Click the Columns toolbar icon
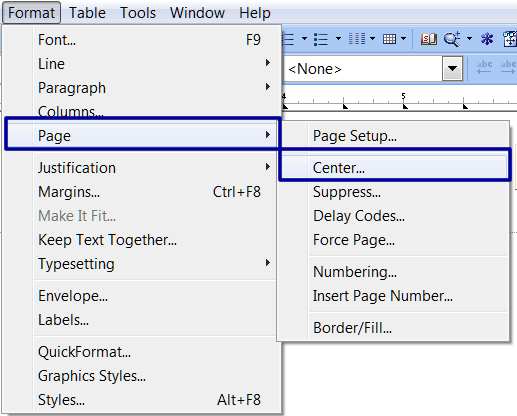 (357, 39)
